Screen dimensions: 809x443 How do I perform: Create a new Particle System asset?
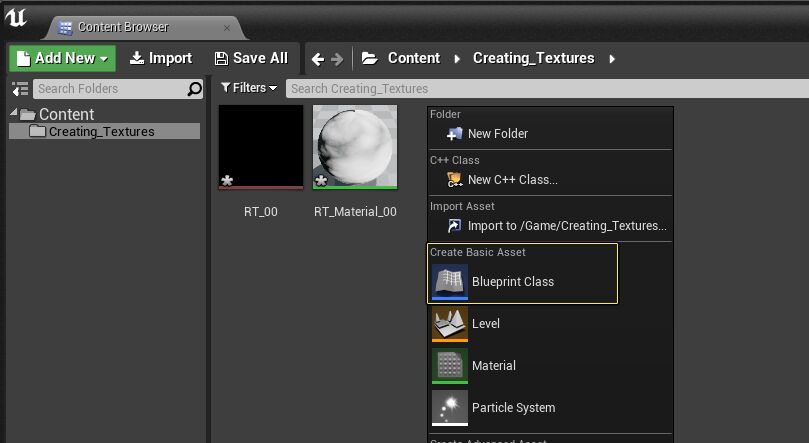point(550,408)
